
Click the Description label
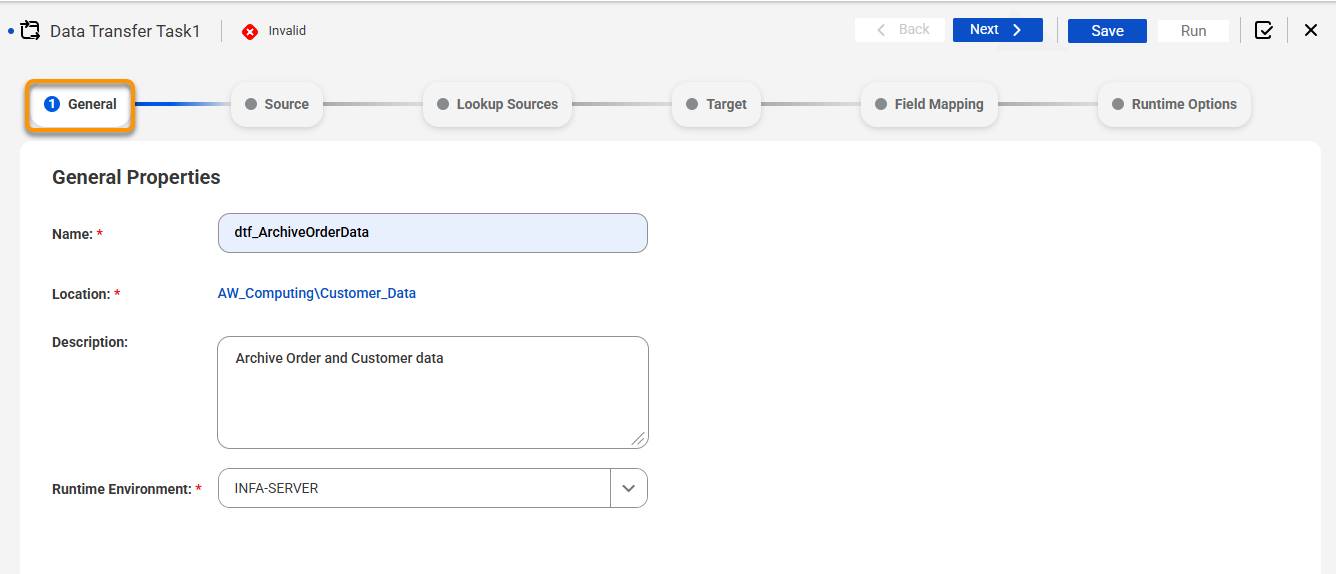90,342
